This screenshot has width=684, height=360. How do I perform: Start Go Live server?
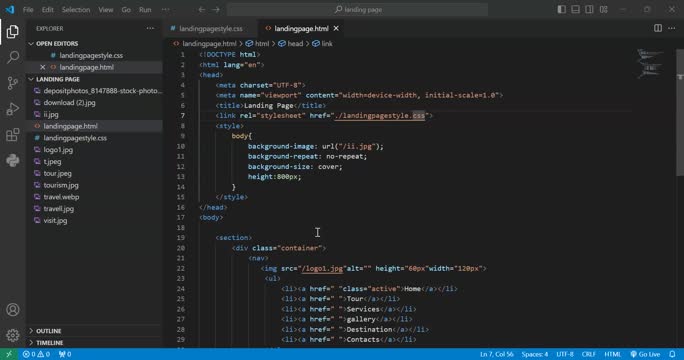tap(645, 354)
